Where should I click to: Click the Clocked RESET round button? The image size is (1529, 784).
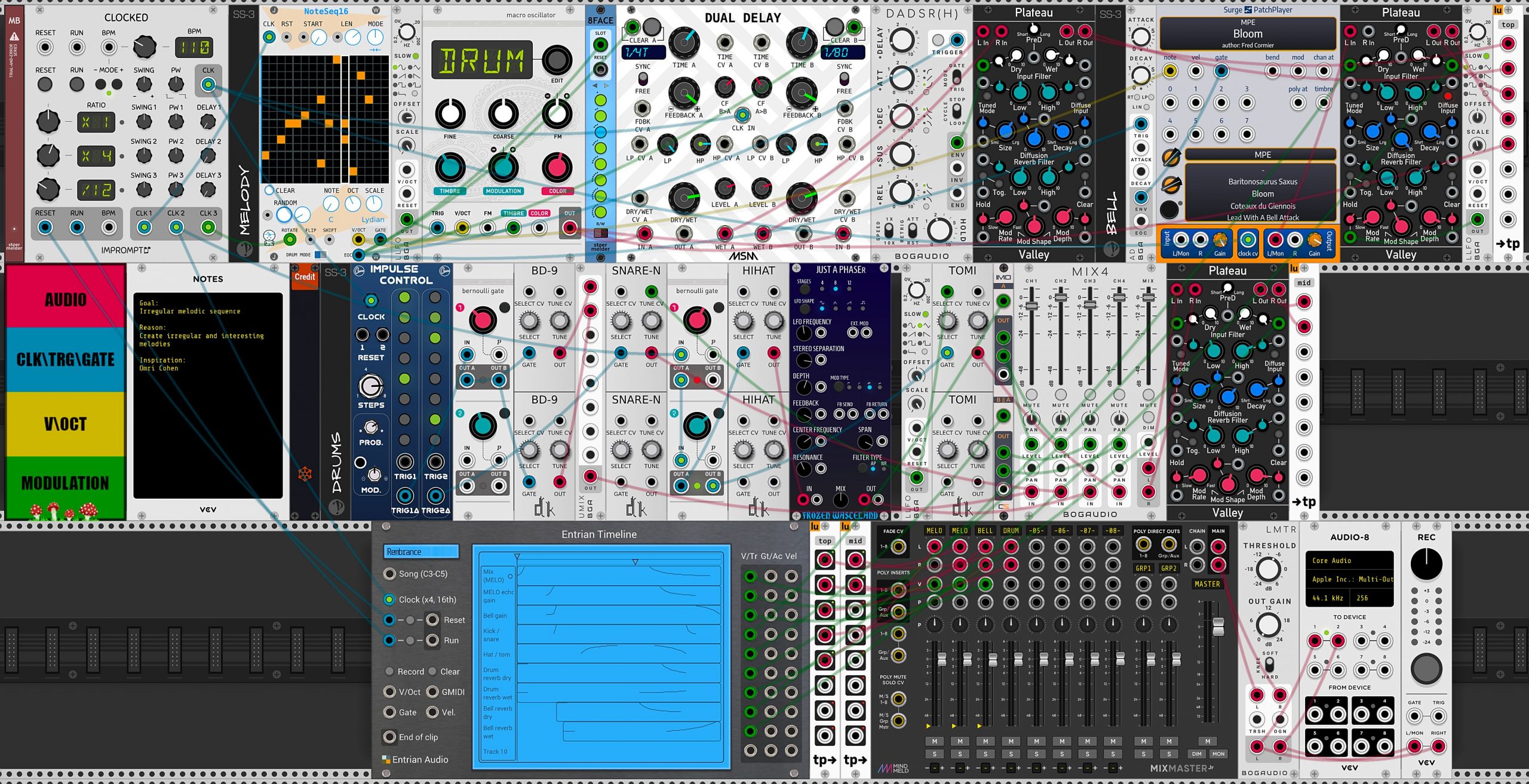(x=45, y=84)
